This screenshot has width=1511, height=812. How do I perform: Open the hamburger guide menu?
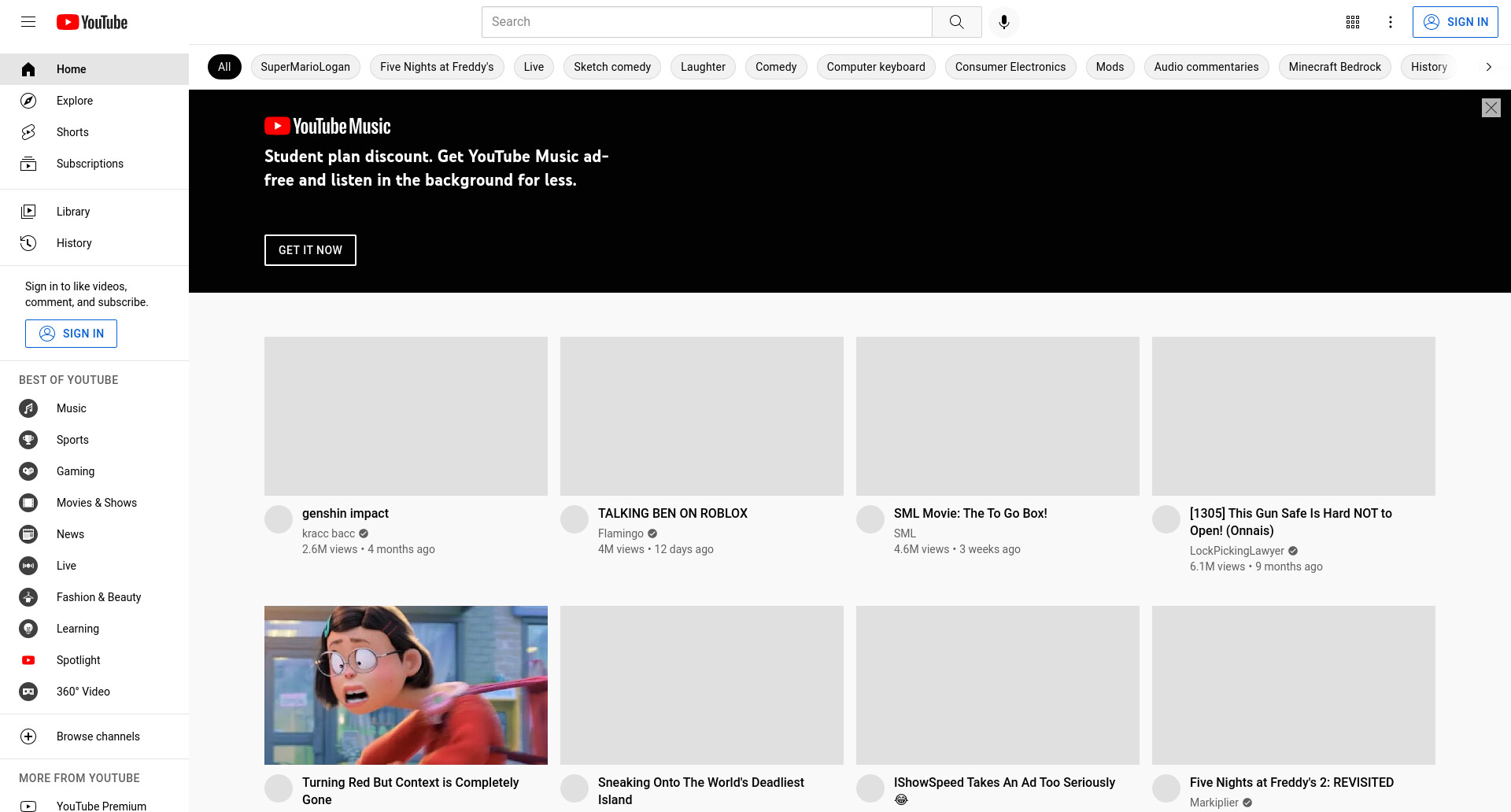(28, 22)
